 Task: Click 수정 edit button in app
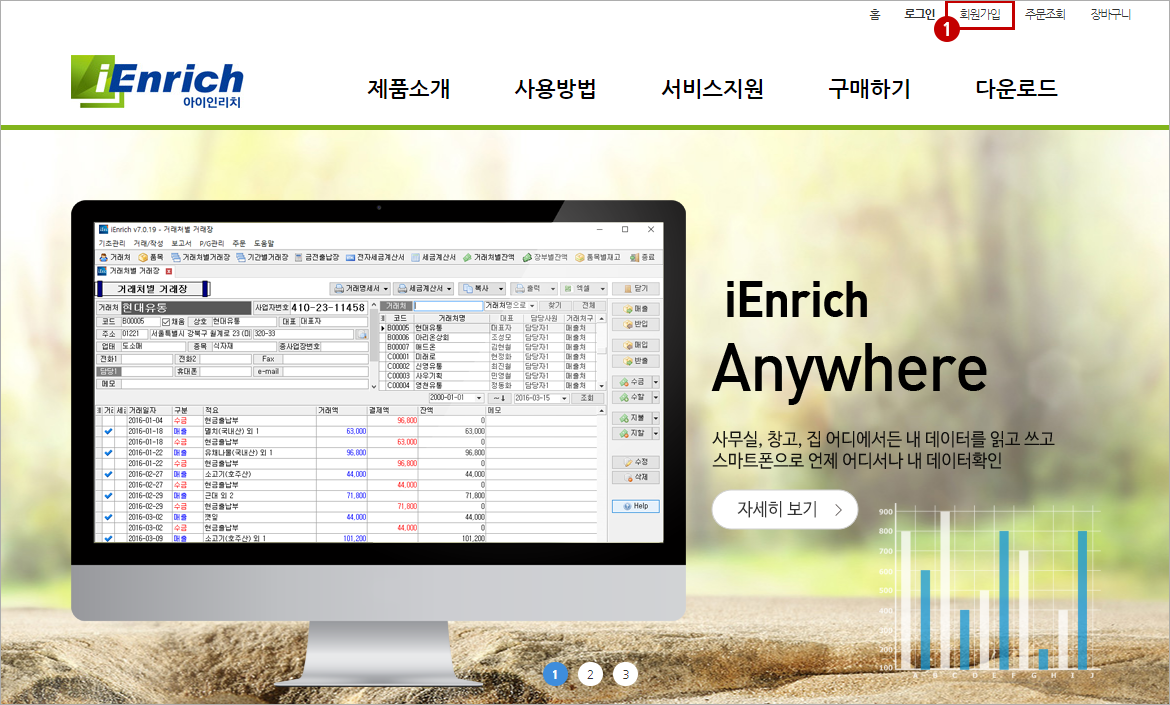635,463
